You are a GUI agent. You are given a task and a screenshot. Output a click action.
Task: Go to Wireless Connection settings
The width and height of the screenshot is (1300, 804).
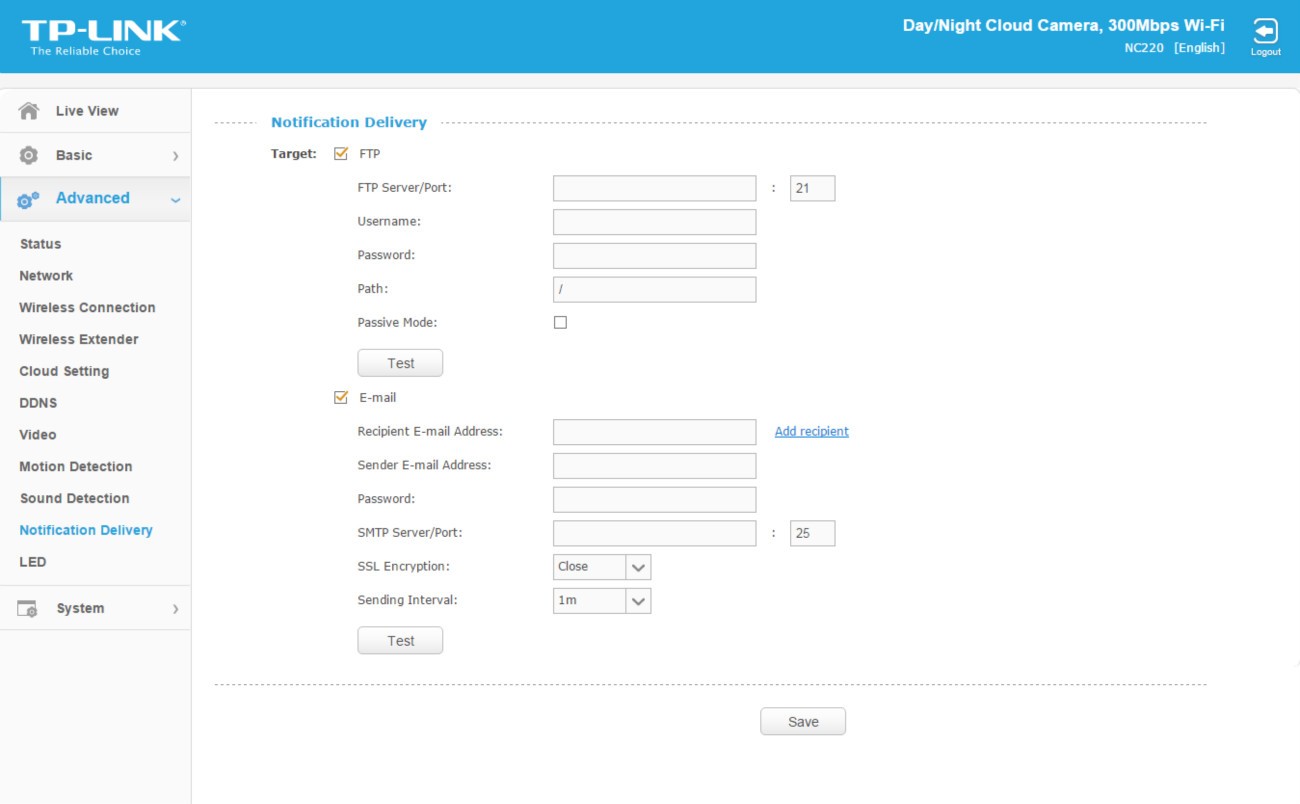pos(87,307)
